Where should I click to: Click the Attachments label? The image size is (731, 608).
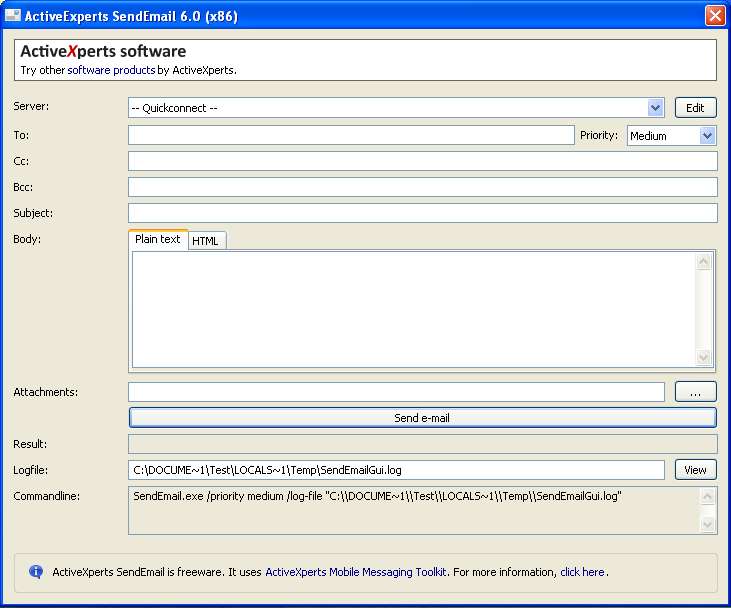click(x=46, y=392)
